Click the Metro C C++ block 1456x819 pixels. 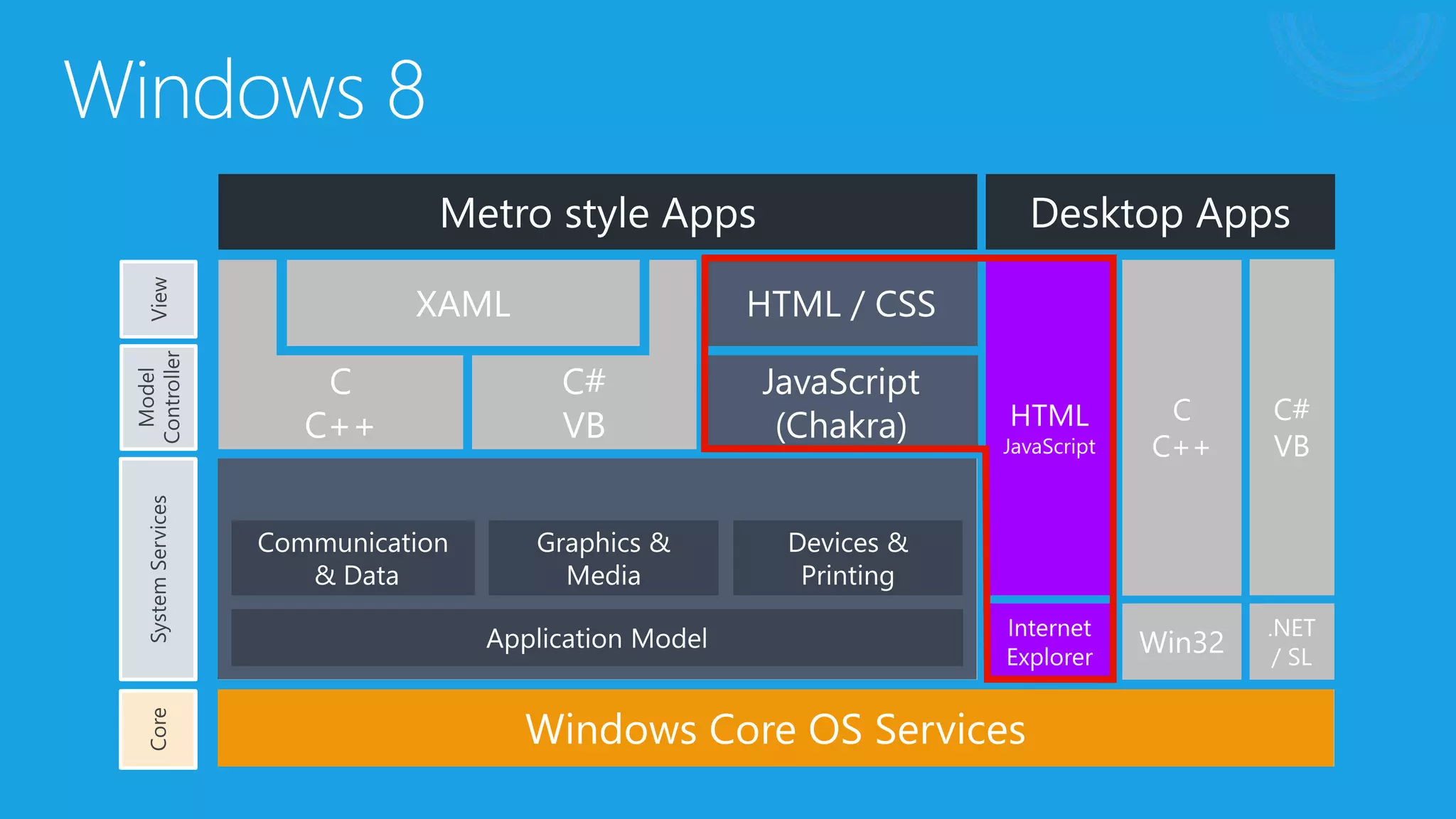[340, 402]
